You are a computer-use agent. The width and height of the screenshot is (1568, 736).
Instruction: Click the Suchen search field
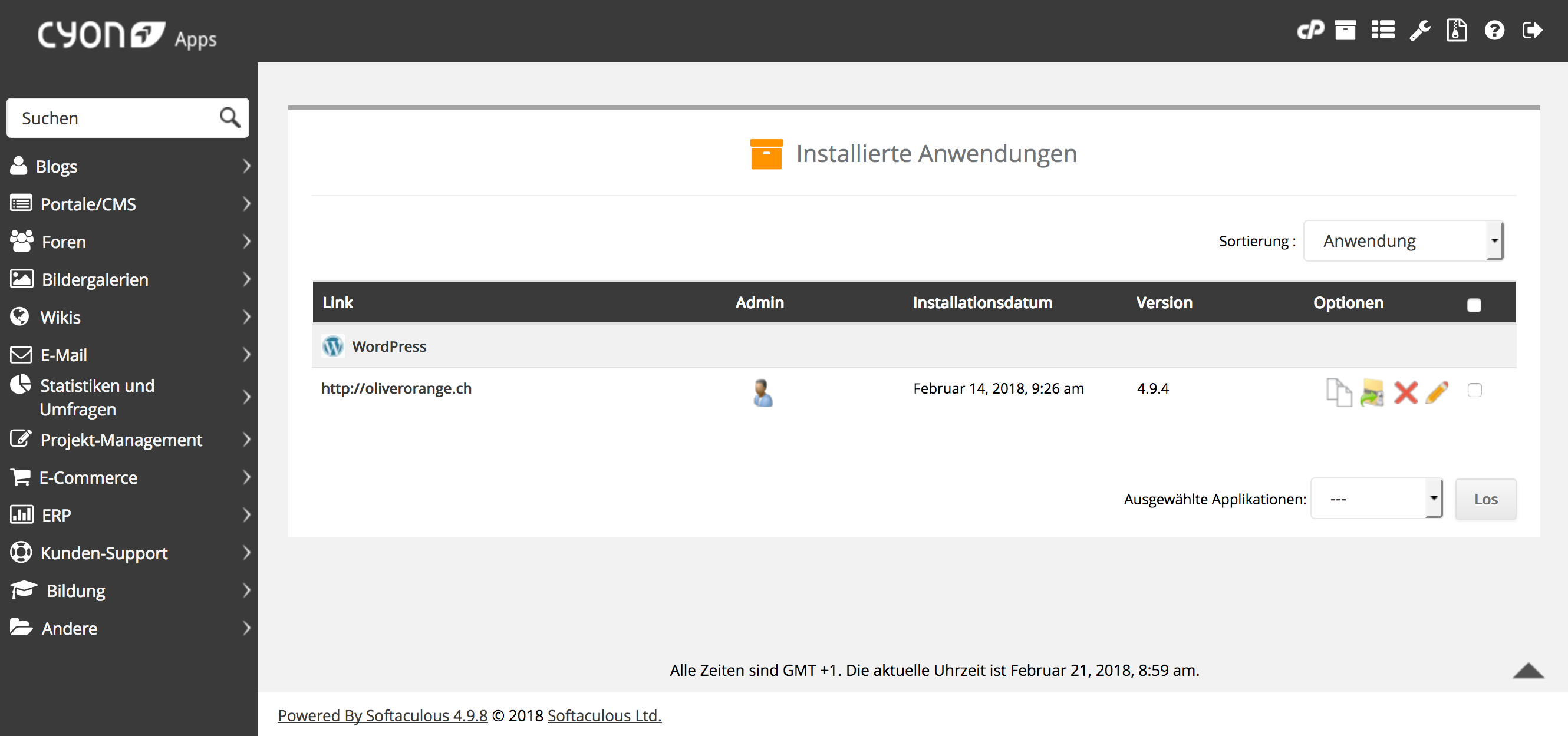click(116, 118)
